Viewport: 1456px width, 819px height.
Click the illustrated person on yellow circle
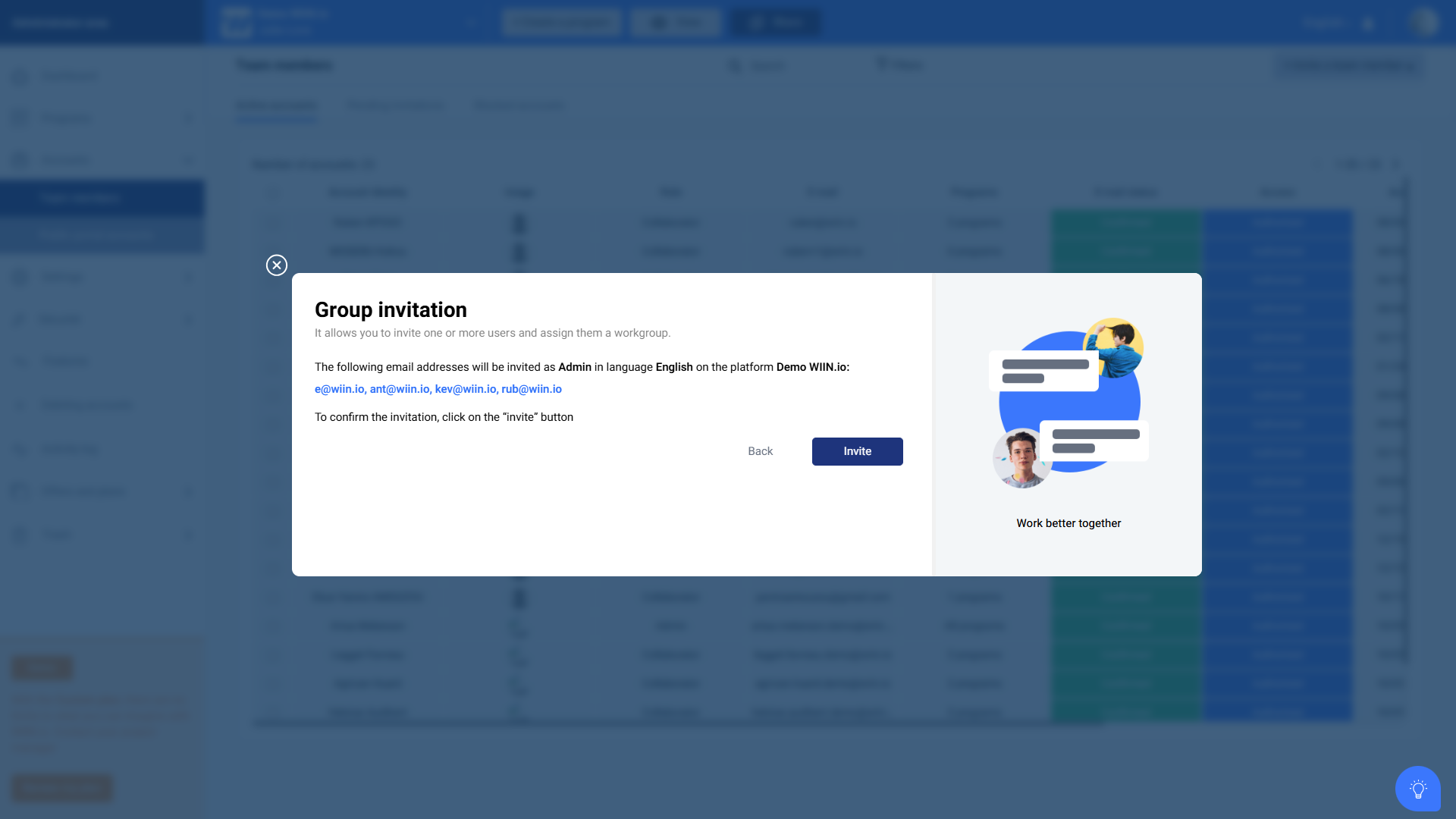point(1114,346)
